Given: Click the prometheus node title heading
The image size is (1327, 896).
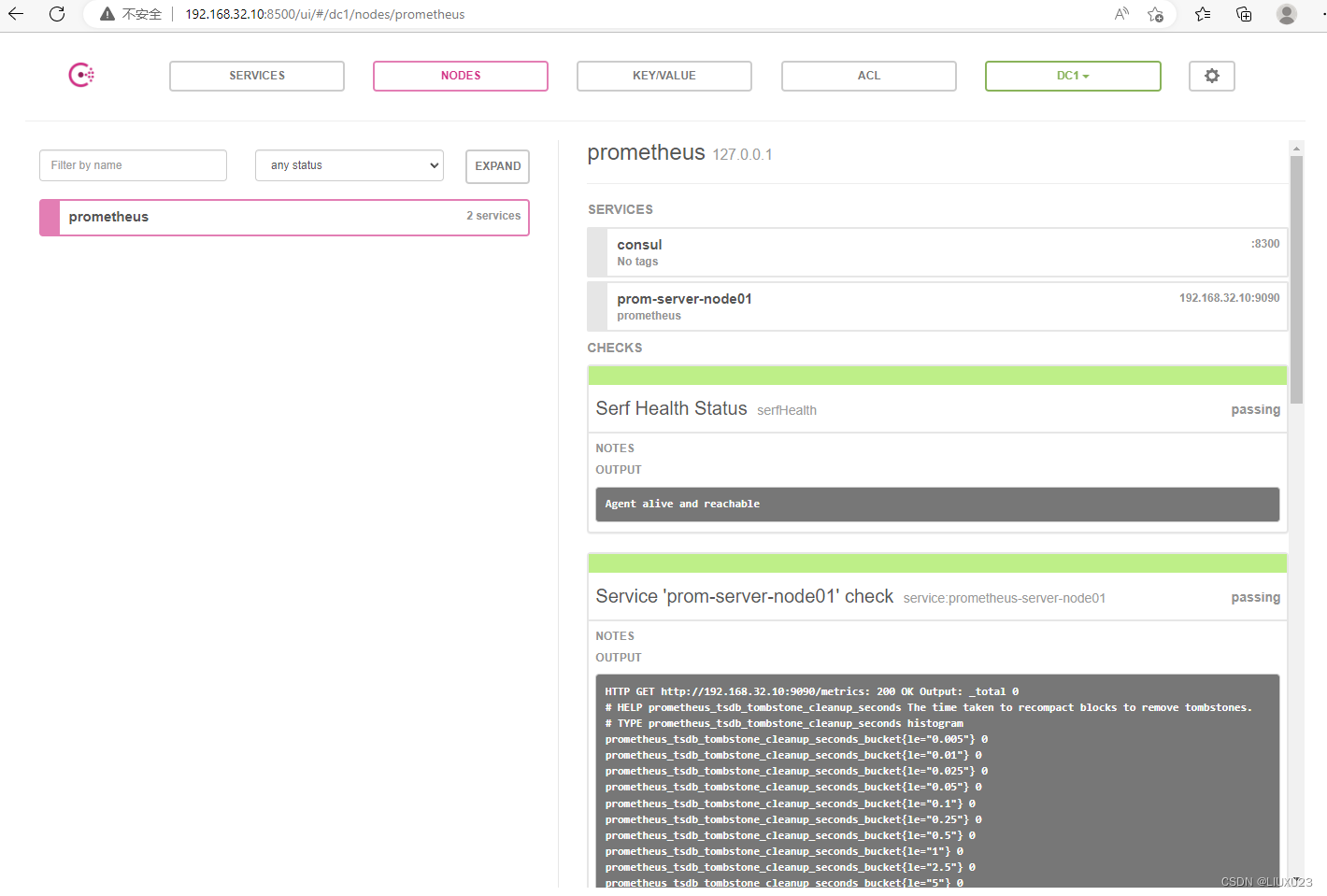Looking at the screenshot, I should (x=646, y=153).
